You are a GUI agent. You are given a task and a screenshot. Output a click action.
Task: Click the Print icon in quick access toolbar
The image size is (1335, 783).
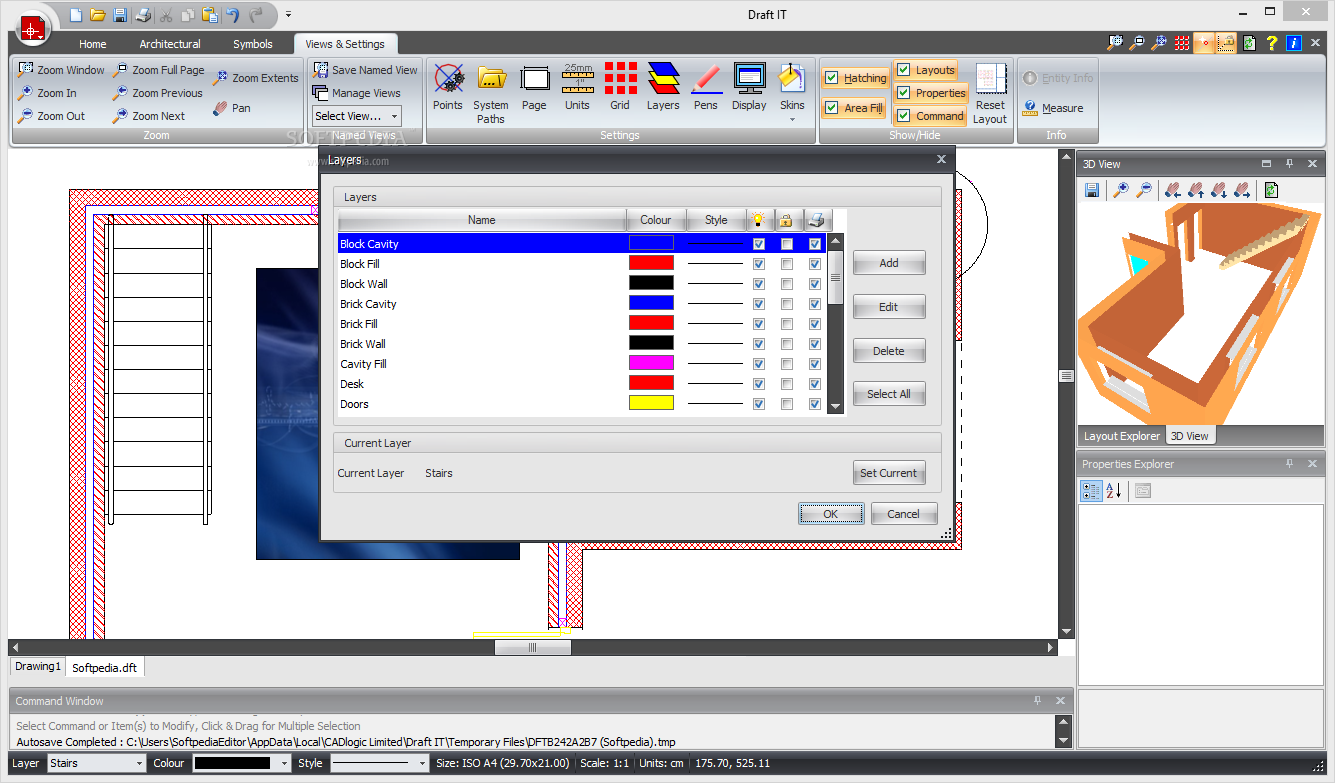click(143, 15)
